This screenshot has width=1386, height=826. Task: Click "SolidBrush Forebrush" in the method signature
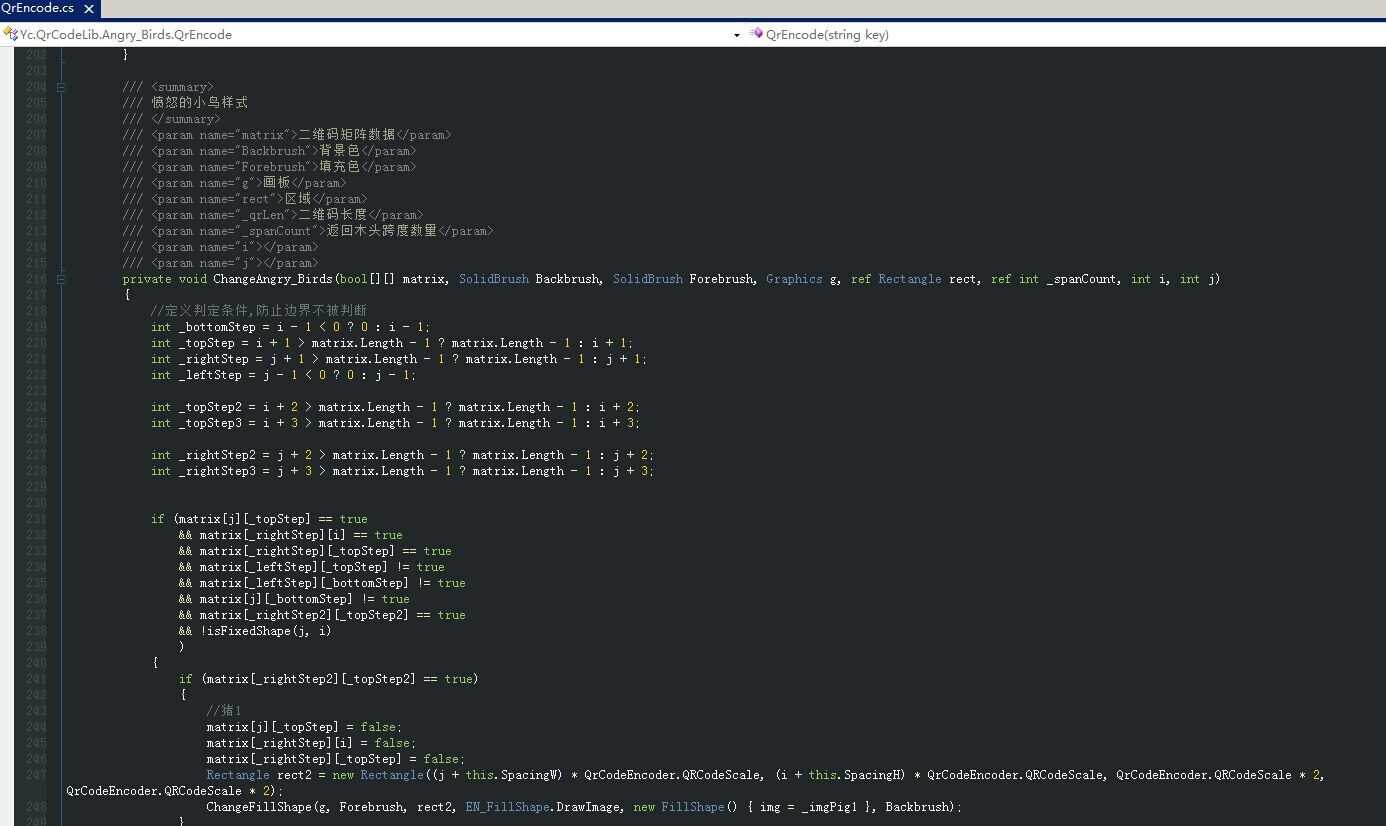point(685,279)
